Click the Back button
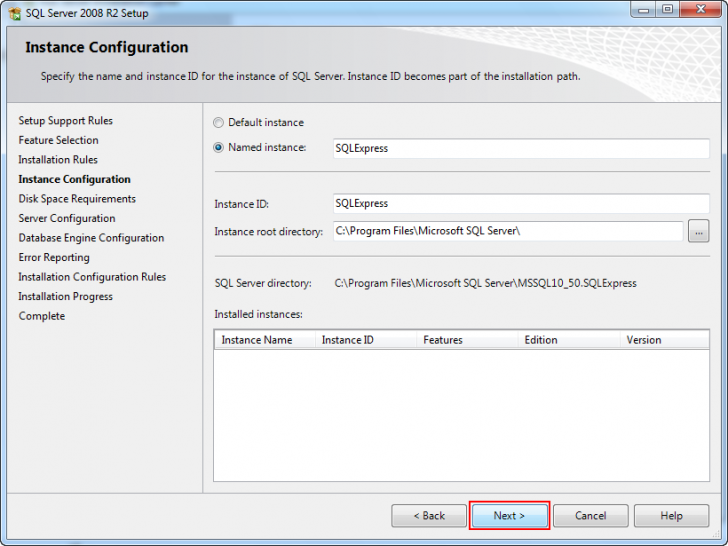728x546 pixels. (x=429, y=516)
